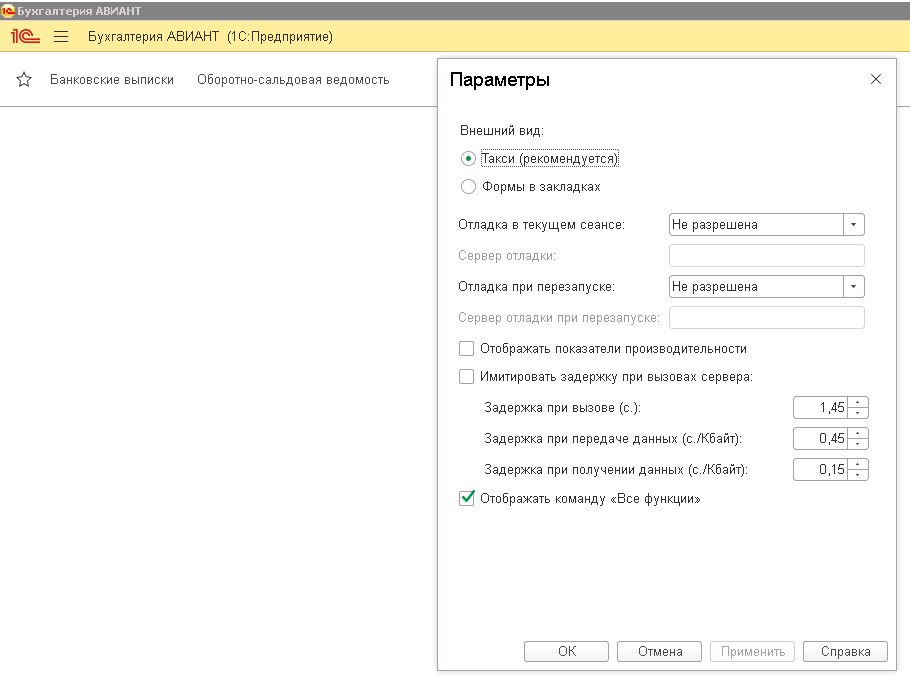Open the main hamburger menu

[x=61, y=37]
